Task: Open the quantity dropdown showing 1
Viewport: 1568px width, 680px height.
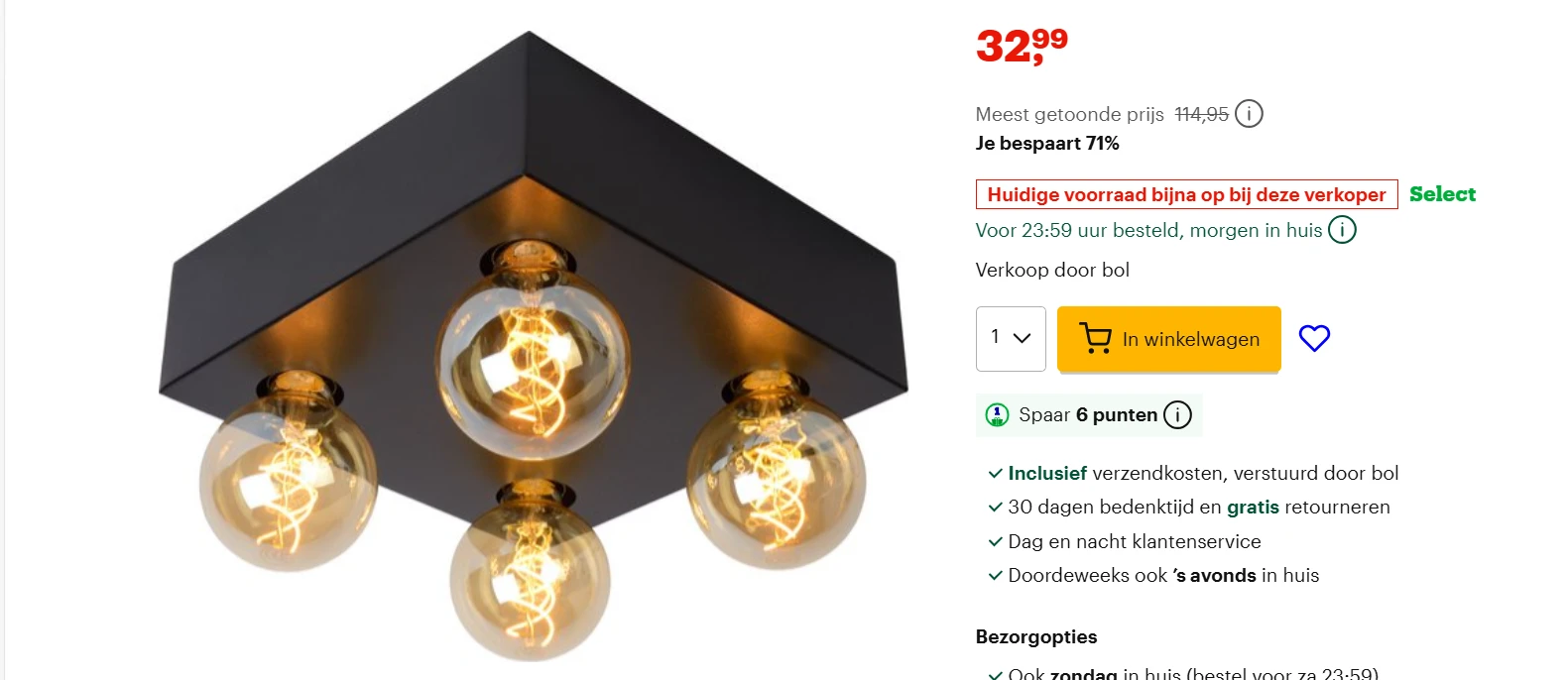Action: coord(1011,339)
